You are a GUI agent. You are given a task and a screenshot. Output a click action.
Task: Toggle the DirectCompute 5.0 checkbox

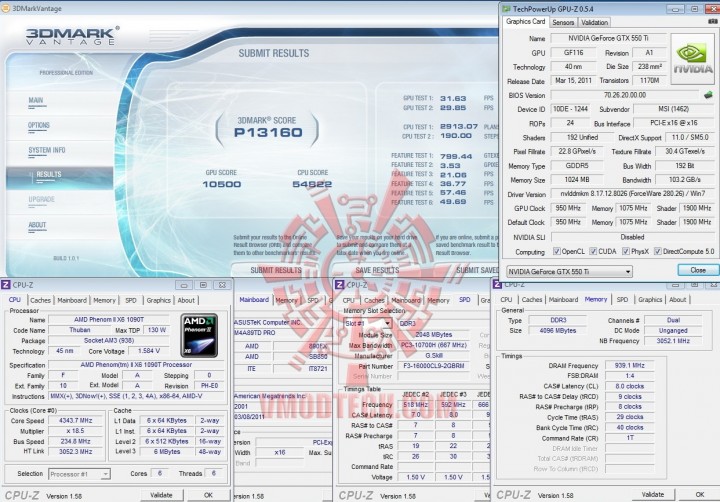point(658,251)
